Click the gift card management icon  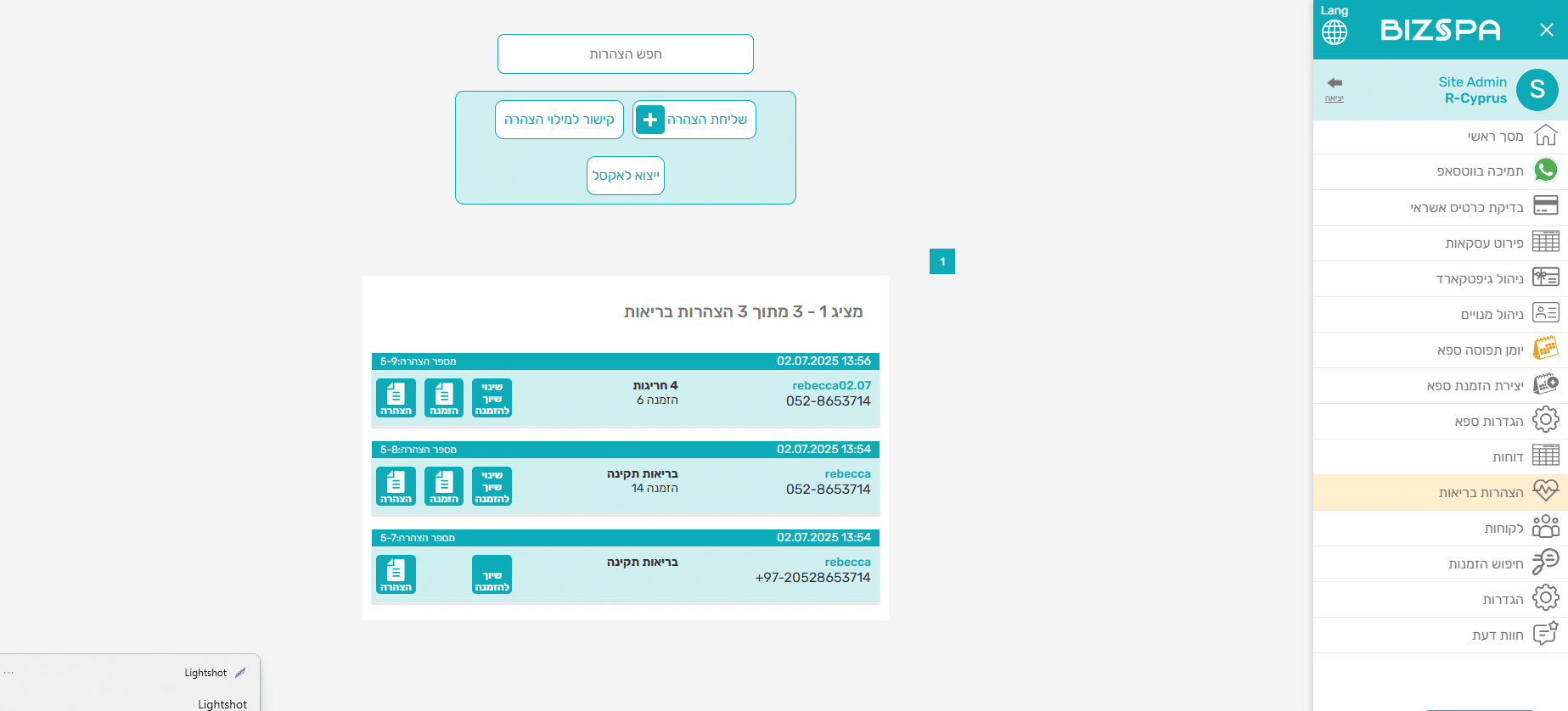pos(1545,277)
